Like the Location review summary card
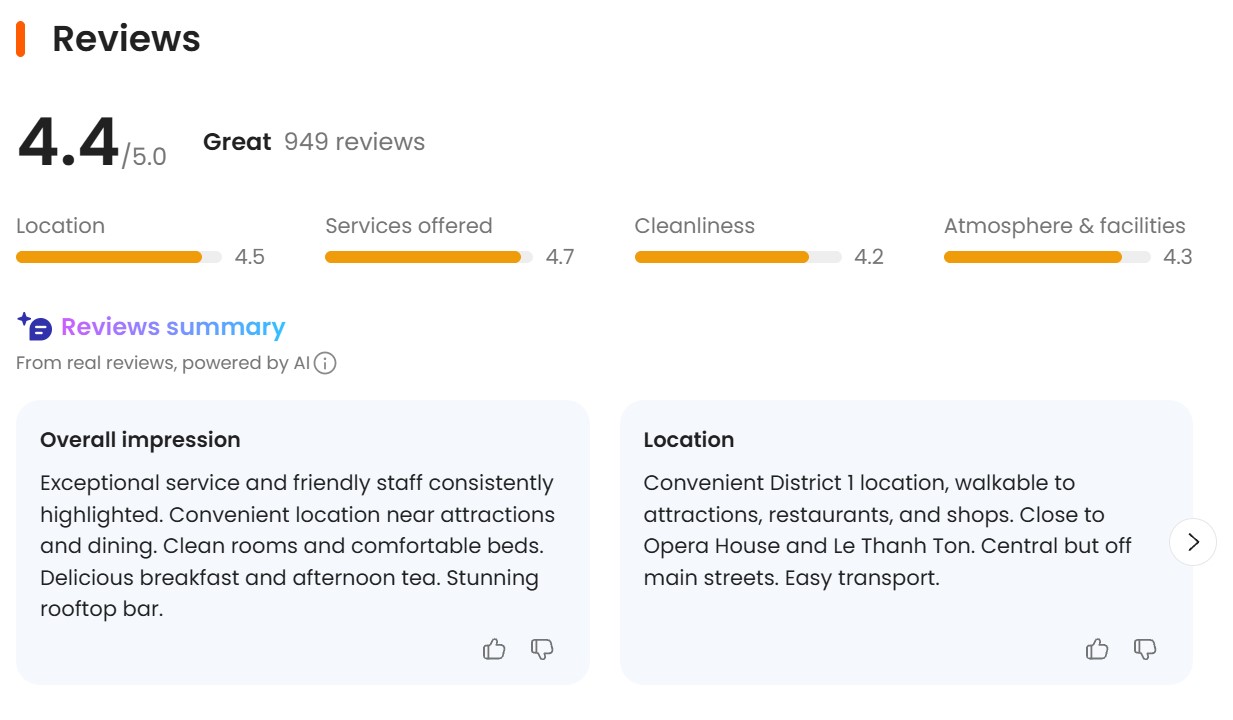This screenshot has width=1233, height=720. [x=1097, y=649]
